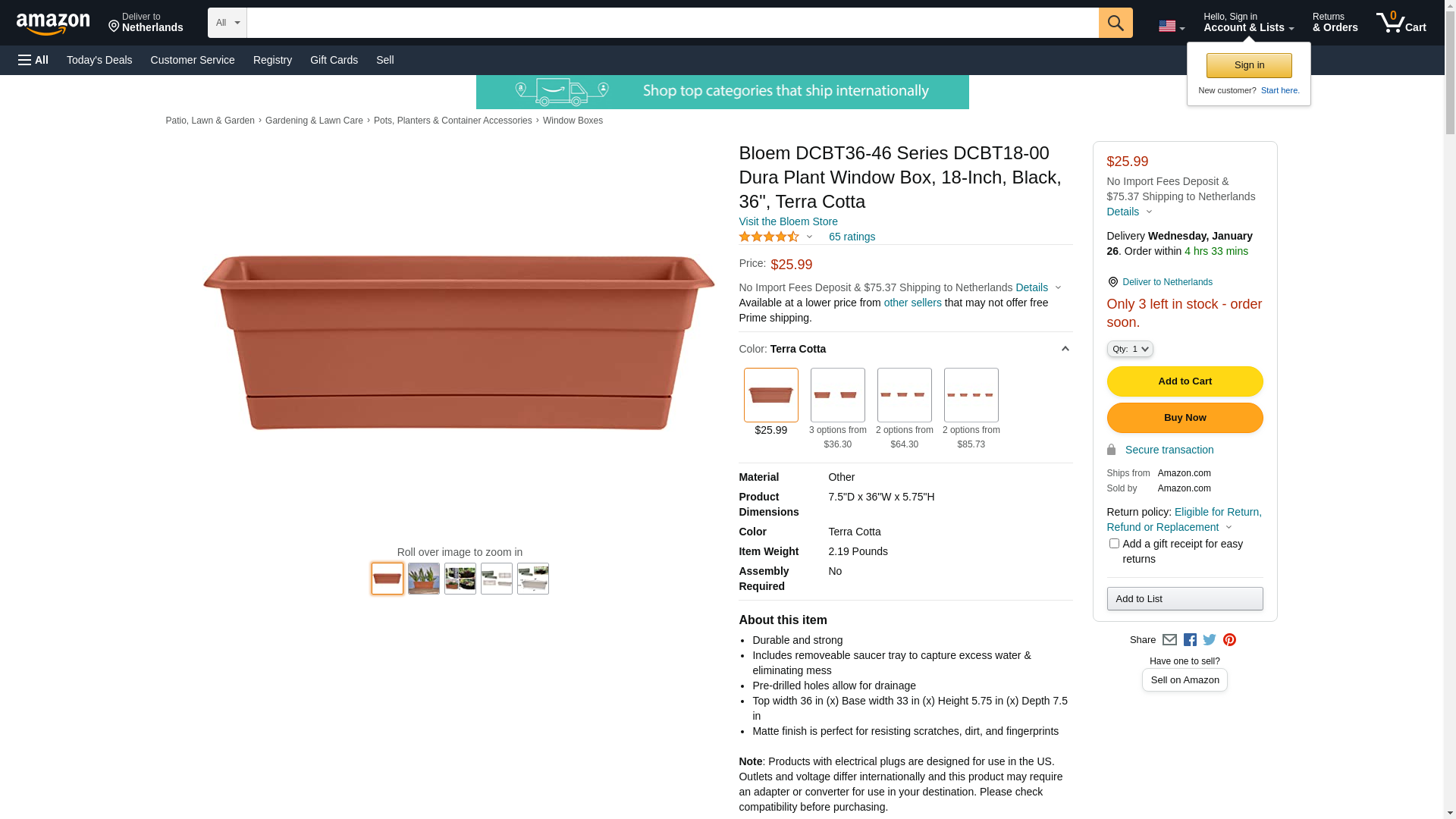The height and width of the screenshot is (819, 1456).
Task: Go to the Amazon logo home
Action: coord(53,24)
